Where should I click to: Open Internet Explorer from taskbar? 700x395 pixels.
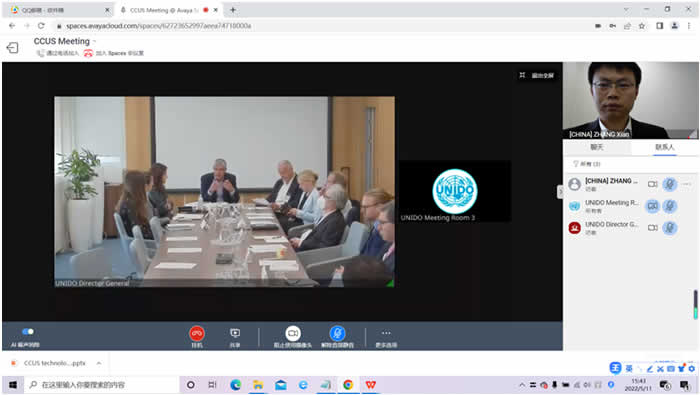click(303, 385)
